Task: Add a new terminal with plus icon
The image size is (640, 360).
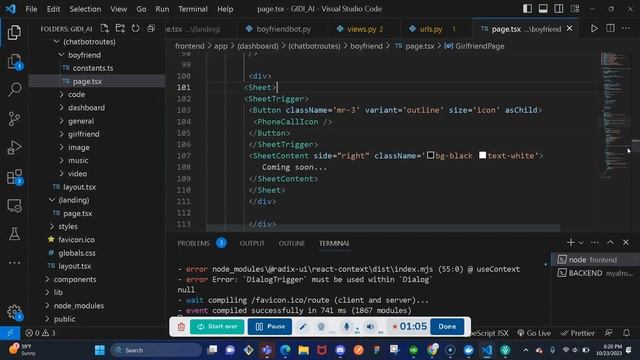Action: [571, 242]
